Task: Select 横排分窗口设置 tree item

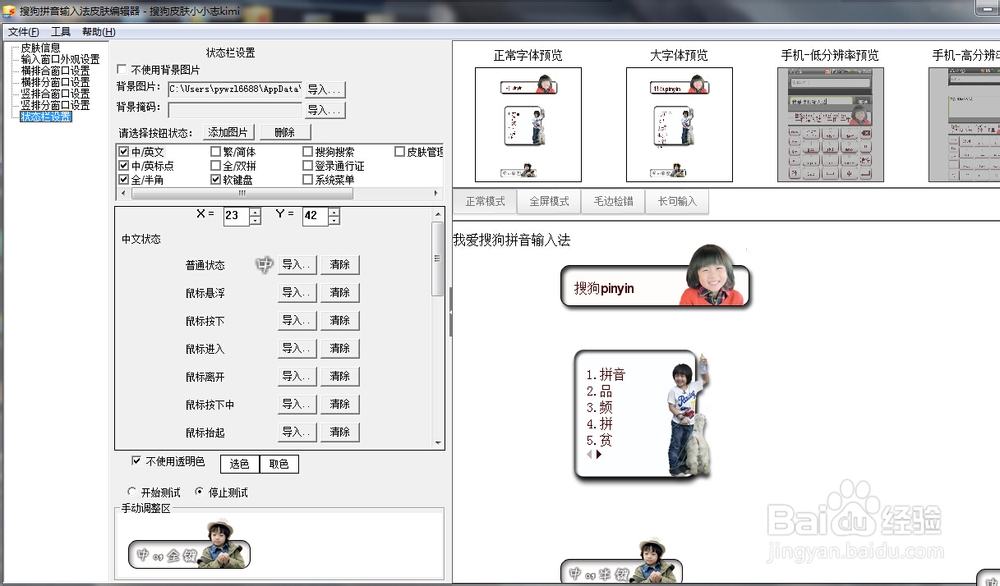Action: point(55,82)
